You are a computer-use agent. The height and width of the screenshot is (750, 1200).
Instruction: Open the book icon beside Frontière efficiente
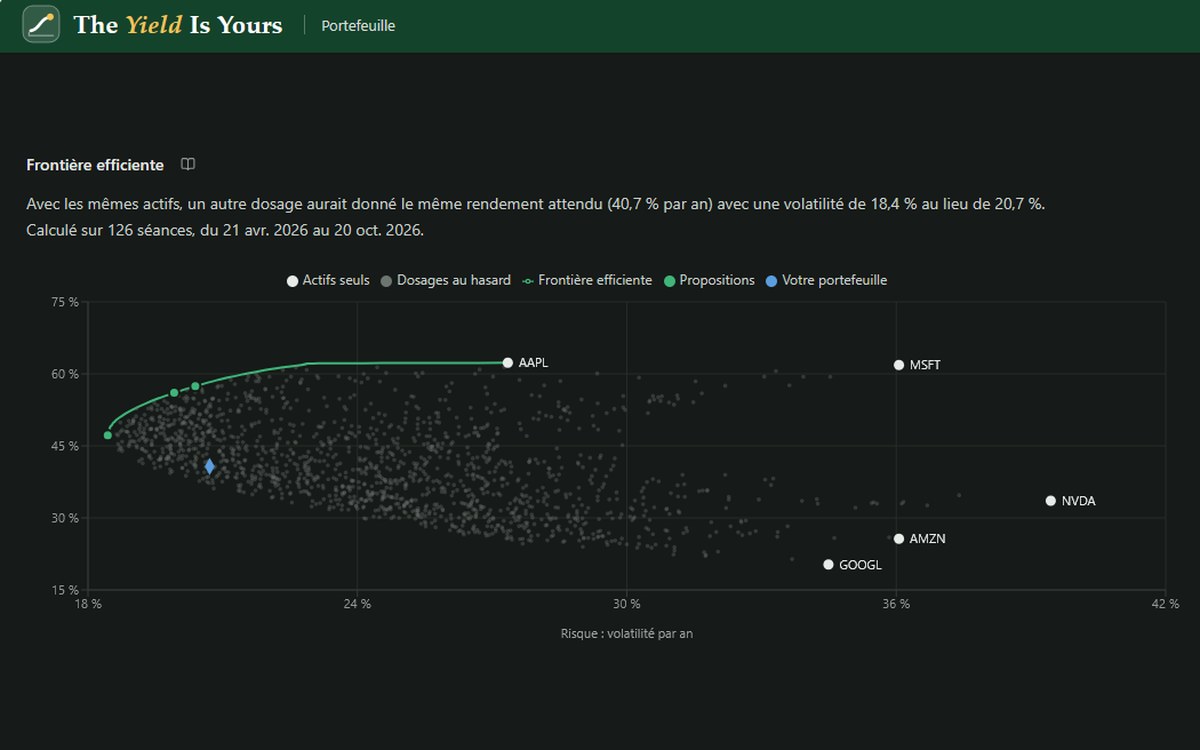pos(188,165)
